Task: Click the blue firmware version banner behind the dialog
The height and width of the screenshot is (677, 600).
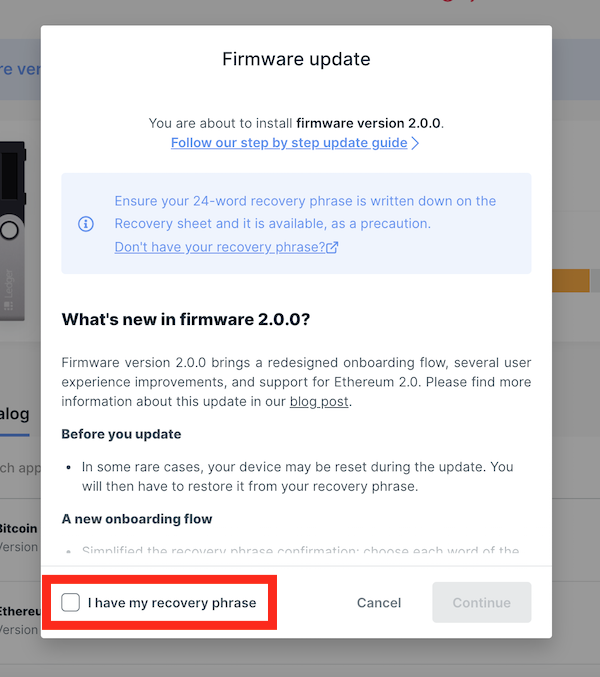Action: (x=20, y=70)
